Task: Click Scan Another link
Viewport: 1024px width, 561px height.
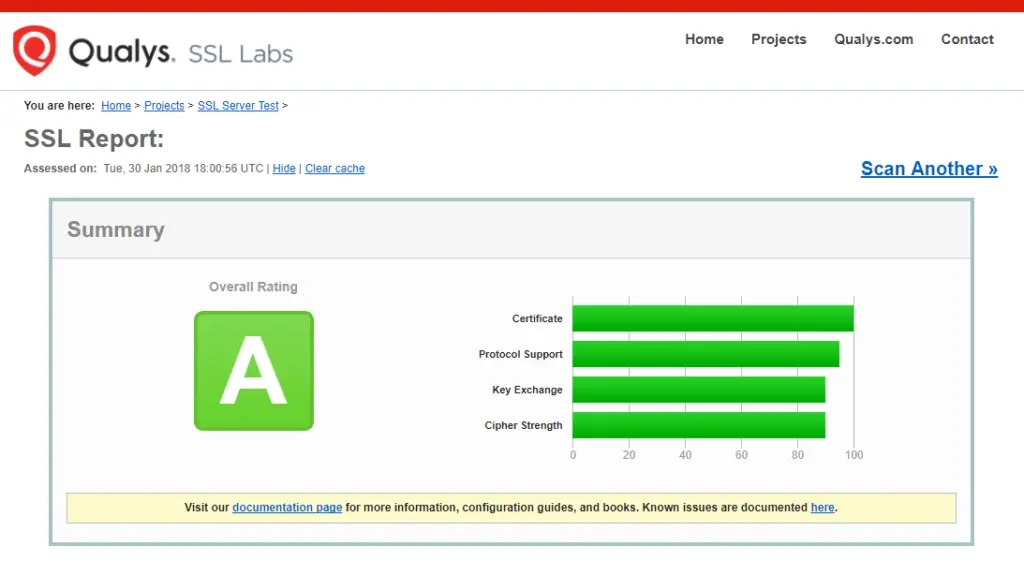Action: click(x=929, y=169)
